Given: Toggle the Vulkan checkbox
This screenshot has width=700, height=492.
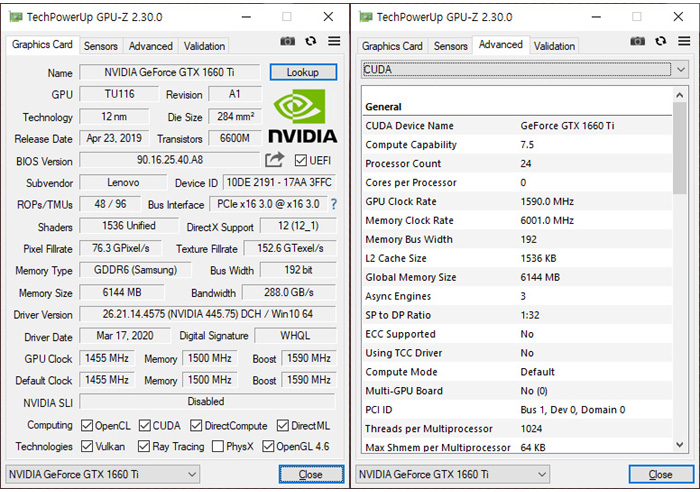Looking at the screenshot, I should click(87, 446).
